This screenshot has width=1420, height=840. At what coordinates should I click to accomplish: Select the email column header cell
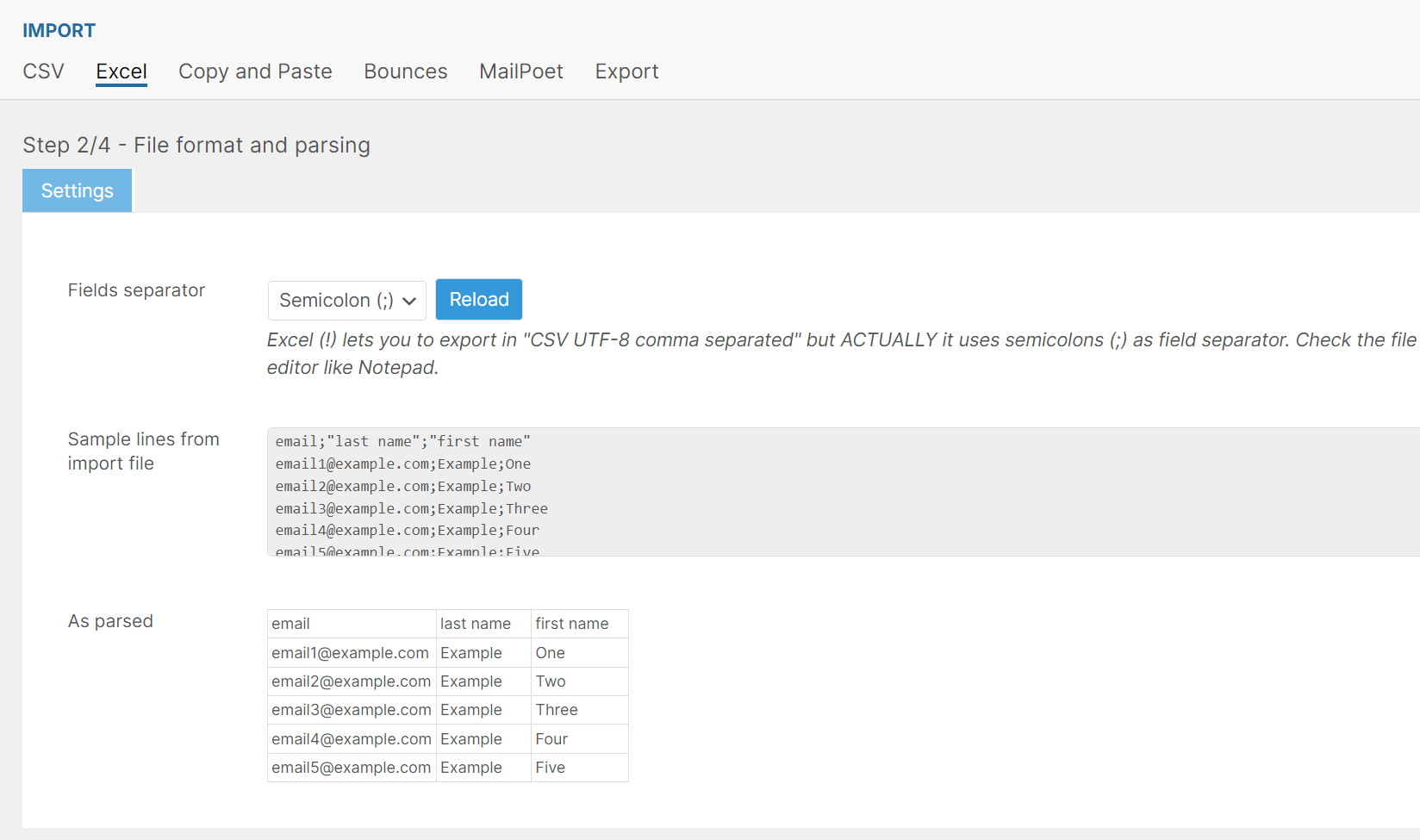(x=351, y=623)
